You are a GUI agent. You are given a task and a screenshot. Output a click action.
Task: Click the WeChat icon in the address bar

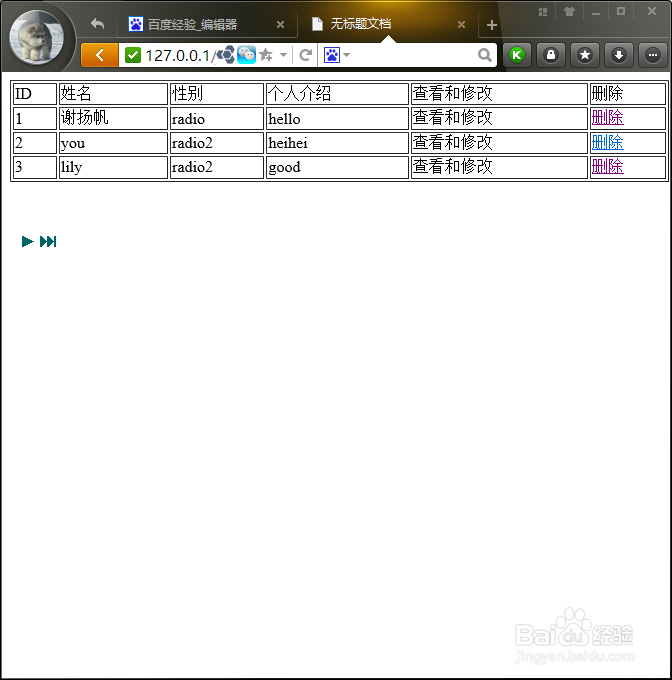(246, 55)
